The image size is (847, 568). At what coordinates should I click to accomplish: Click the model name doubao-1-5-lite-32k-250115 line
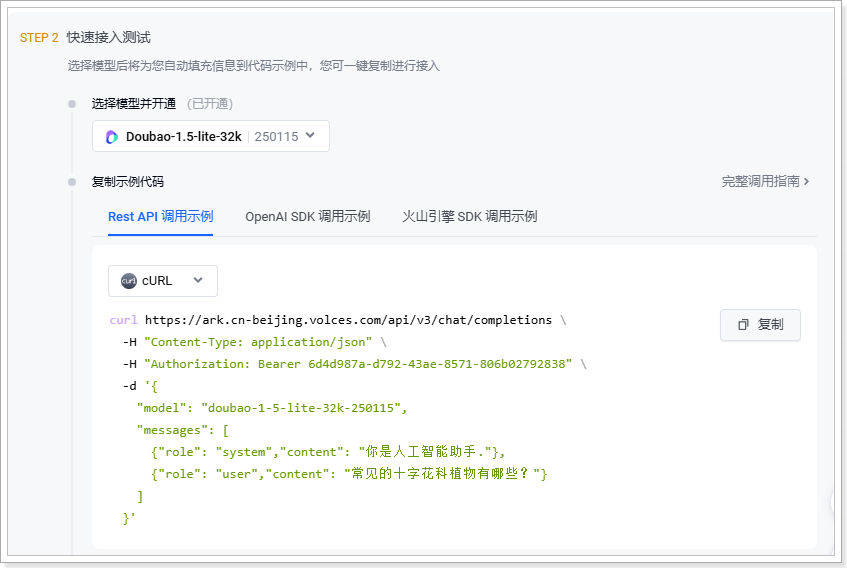[x=272, y=408]
